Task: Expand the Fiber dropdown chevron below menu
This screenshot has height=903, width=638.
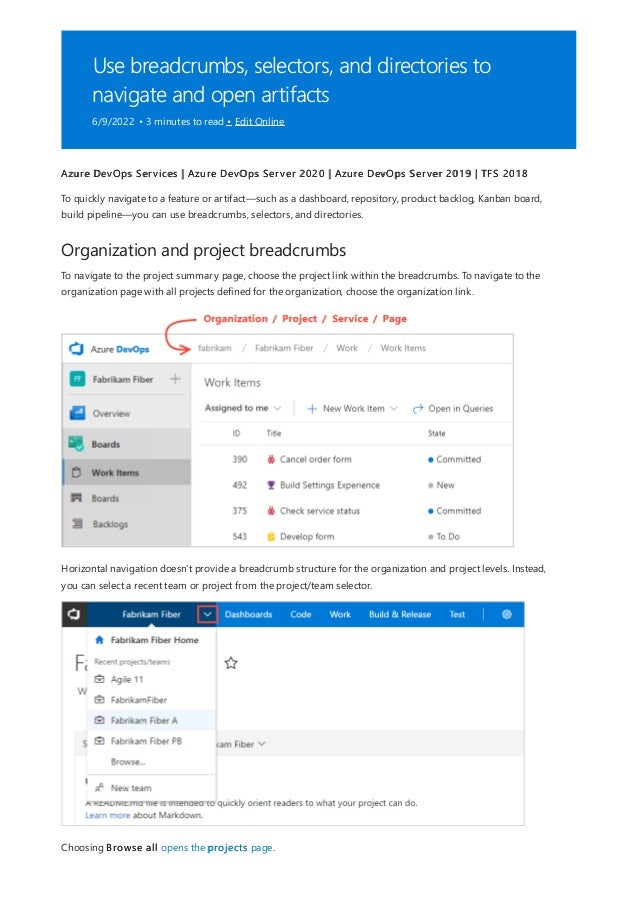Action: coord(262,743)
